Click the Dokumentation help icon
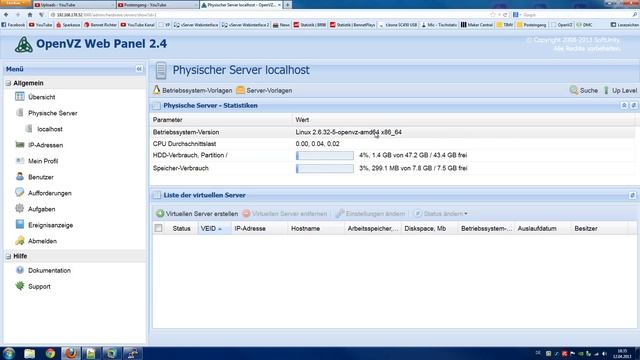This screenshot has width=640, height=360. (20, 270)
